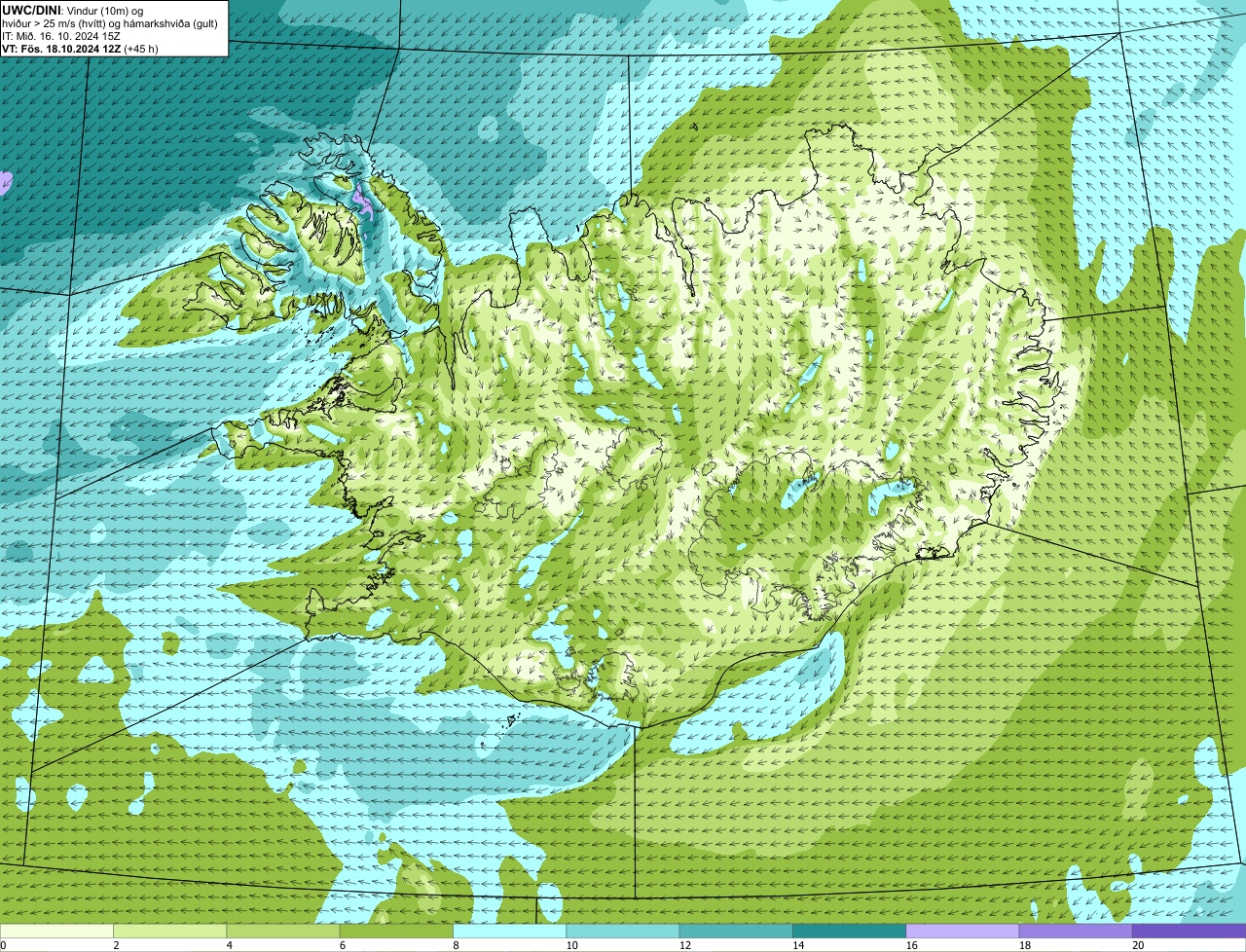Click the above-20 m/s darkest purple legend segment
The width and height of the screenshot is (1246, 952).
[1189, 932]
